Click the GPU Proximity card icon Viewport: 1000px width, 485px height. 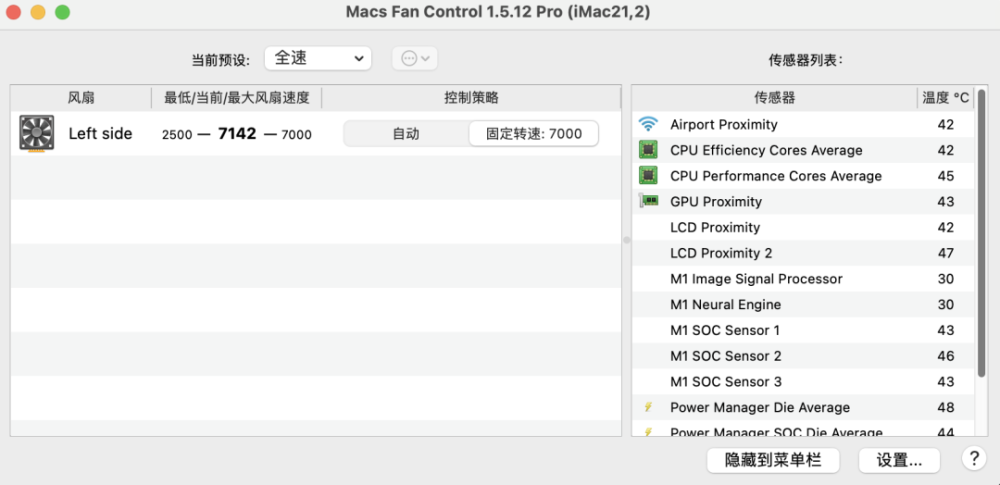tap(649, 201)
